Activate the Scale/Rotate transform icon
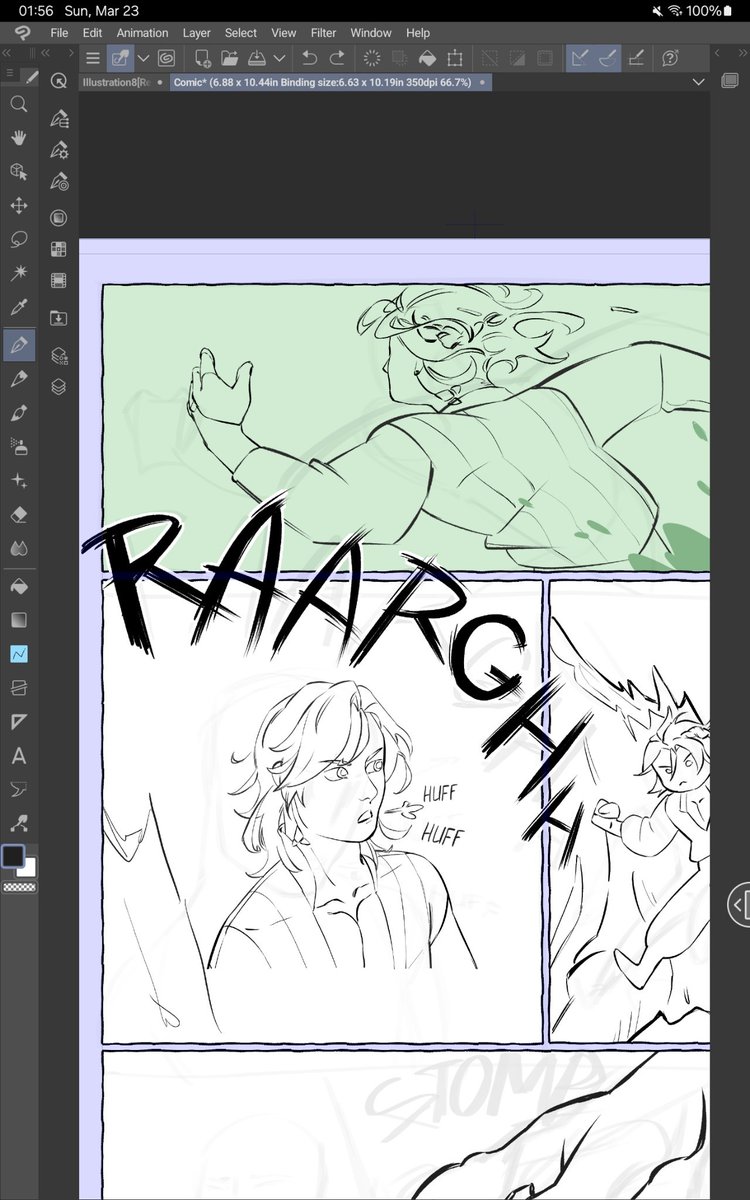 [454, 58]
